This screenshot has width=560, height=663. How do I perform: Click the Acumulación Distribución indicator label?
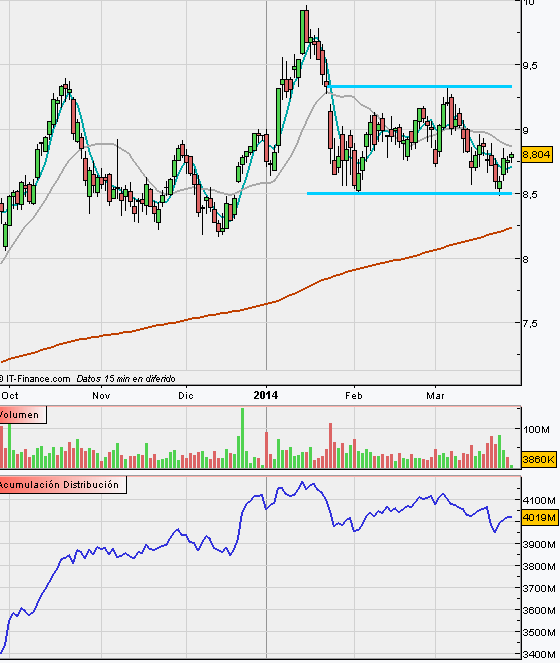pos(63,485)
